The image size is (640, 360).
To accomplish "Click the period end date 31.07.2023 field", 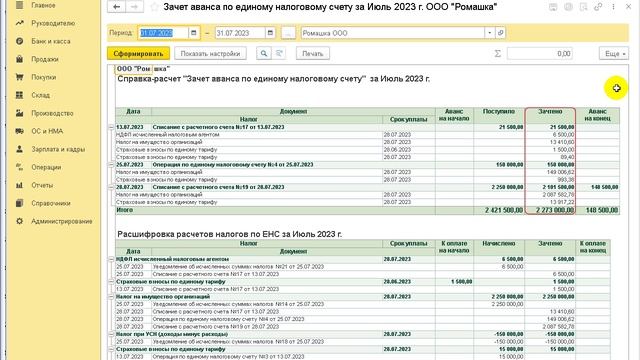I will pos(240,33).
